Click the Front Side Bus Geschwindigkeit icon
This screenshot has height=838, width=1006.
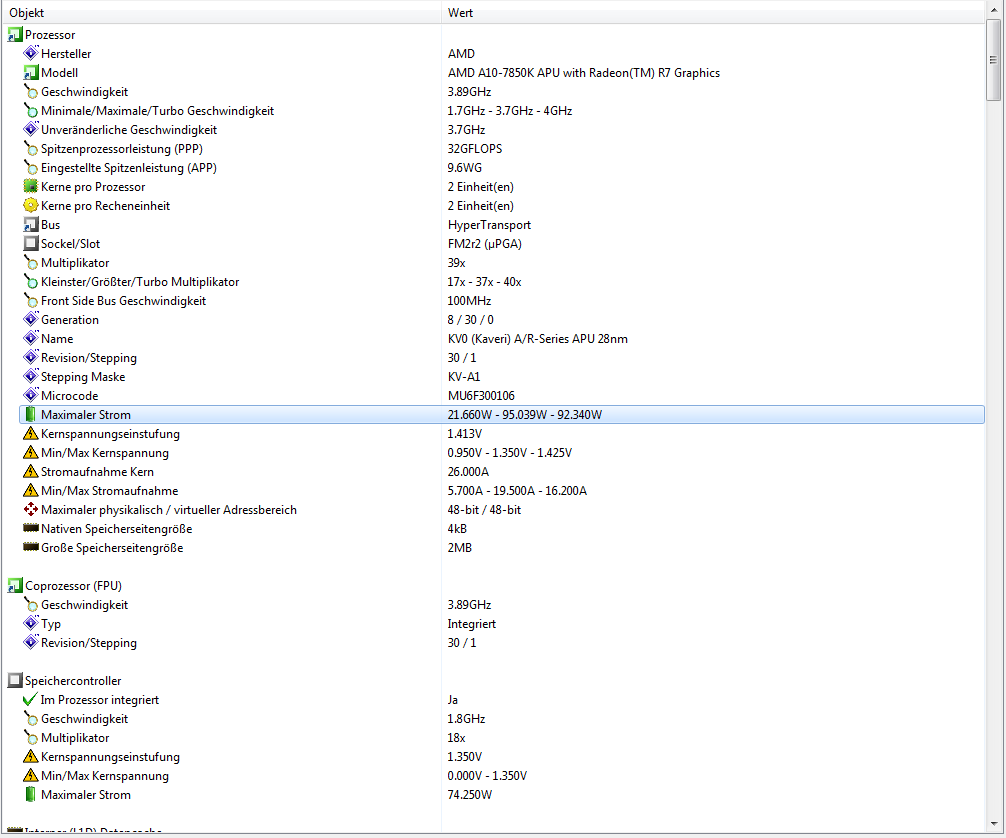pos(31,300)
